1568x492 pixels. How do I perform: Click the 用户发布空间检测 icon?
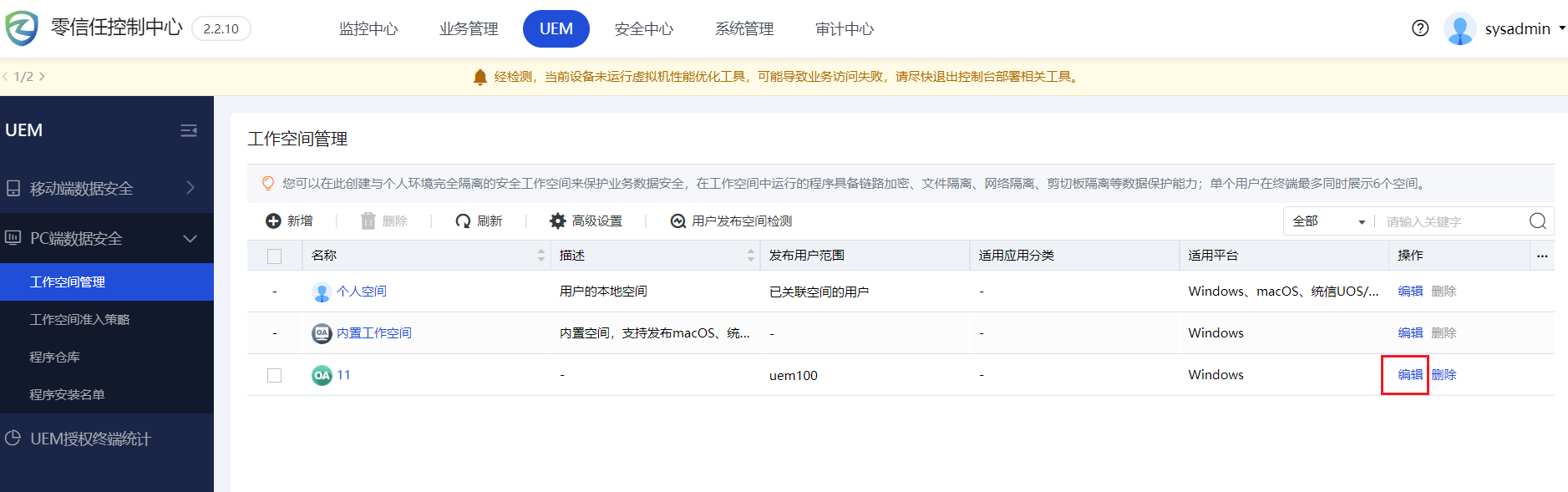(x=678, y=221)
